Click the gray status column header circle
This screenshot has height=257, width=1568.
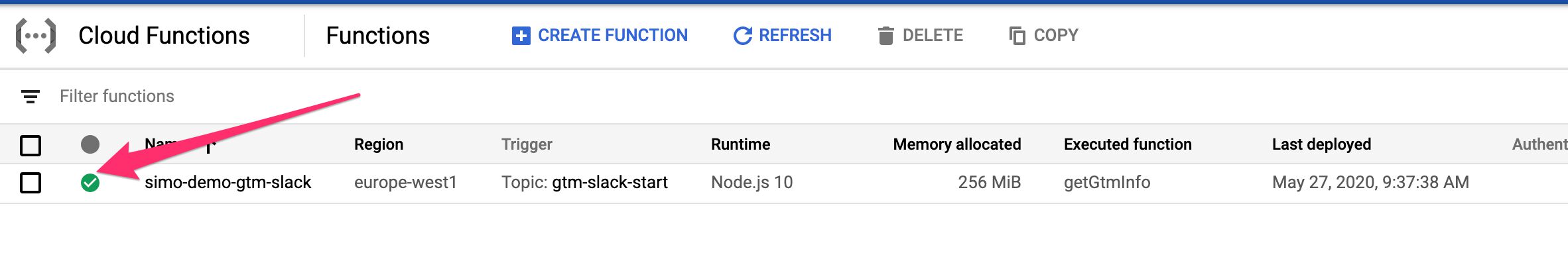(90, 144)
